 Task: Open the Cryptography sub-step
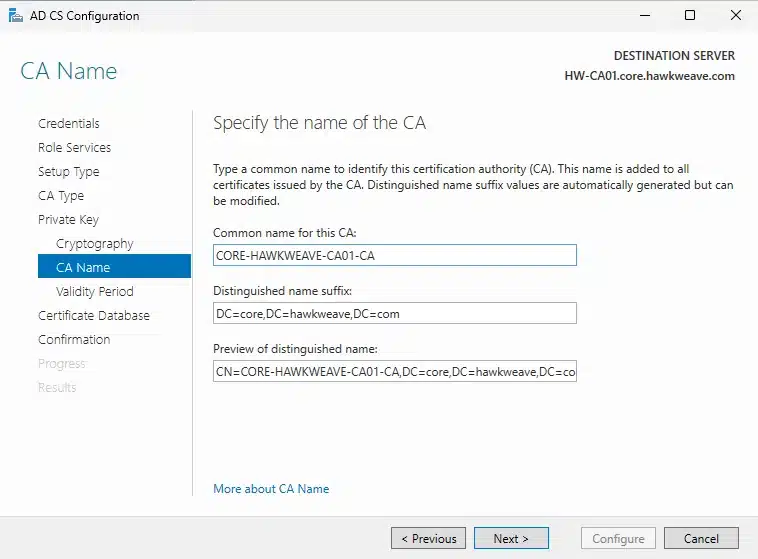[94, 244]
